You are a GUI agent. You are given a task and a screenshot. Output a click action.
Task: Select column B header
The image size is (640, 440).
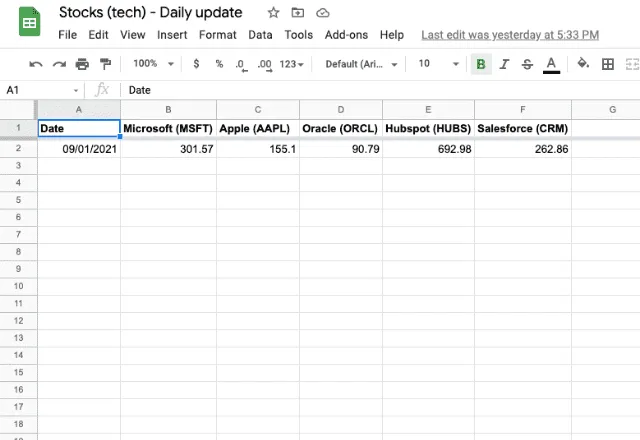coord(168,110)
